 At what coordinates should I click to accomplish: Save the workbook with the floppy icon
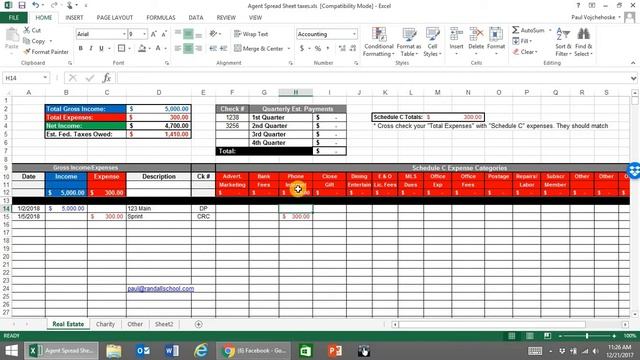(22, 6)
